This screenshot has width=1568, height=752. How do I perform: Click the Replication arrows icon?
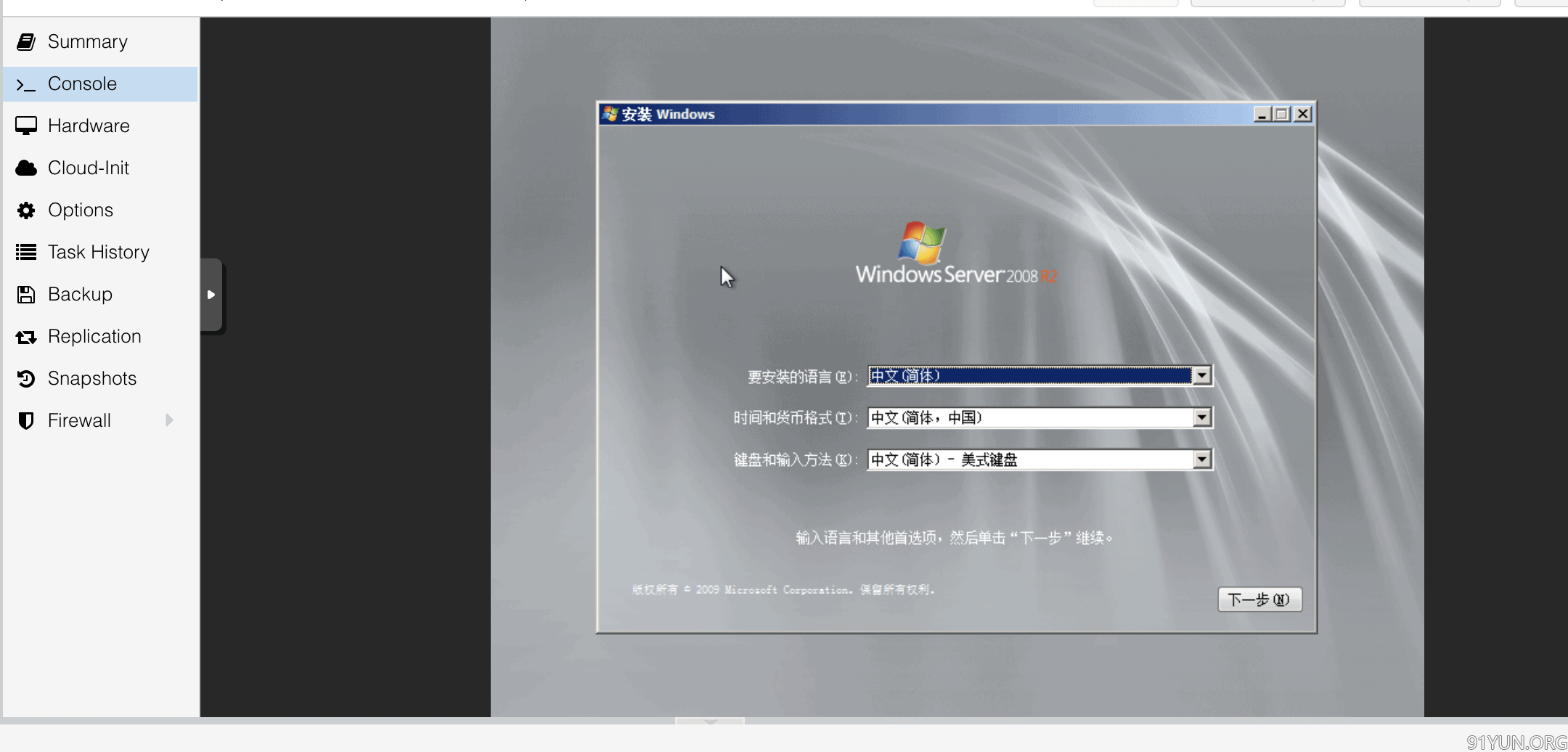pos(26,337)
